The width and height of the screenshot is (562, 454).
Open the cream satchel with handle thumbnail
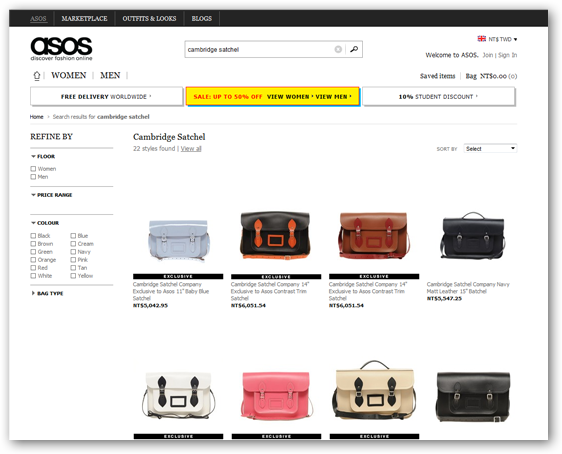[374, 390]
